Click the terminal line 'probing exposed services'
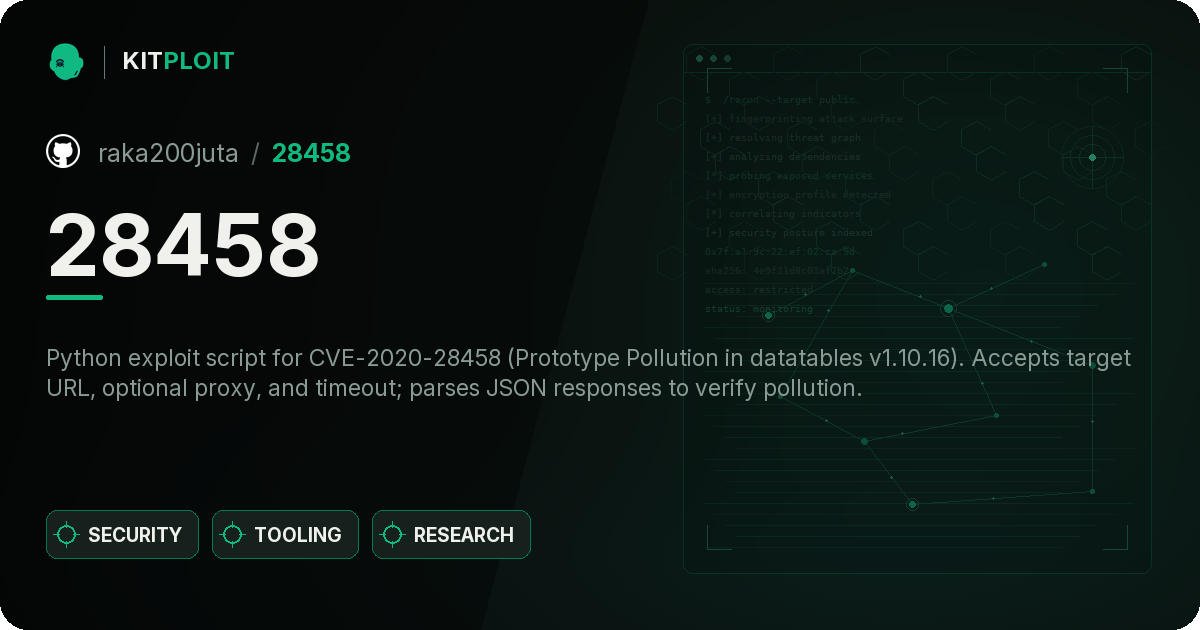Image resolution: width=1200 pixels, height=630 pixels. [789, 176]
